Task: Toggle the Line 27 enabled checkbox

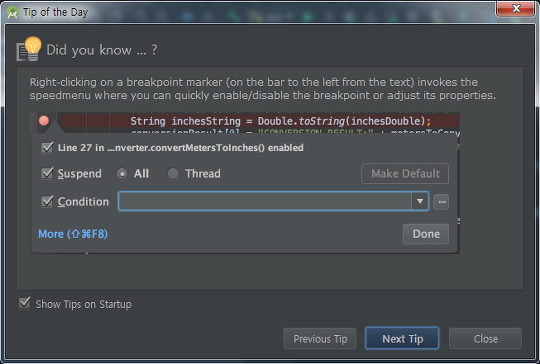Action: 47,148
